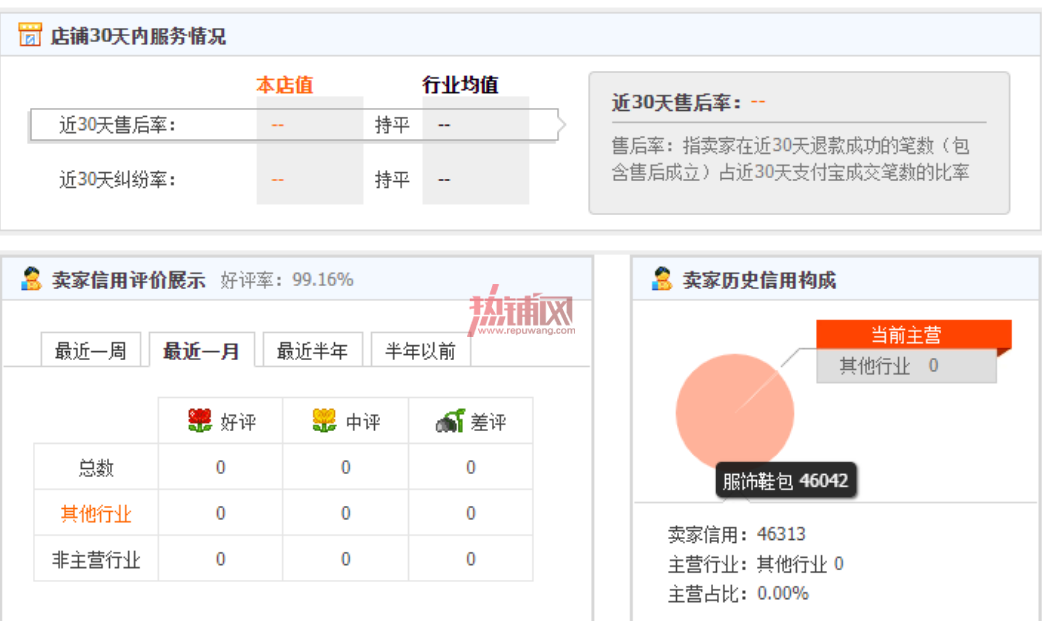Click the pink pie chart
The width and height of the screenshot is (1042, 621).
tap(735, 412)
